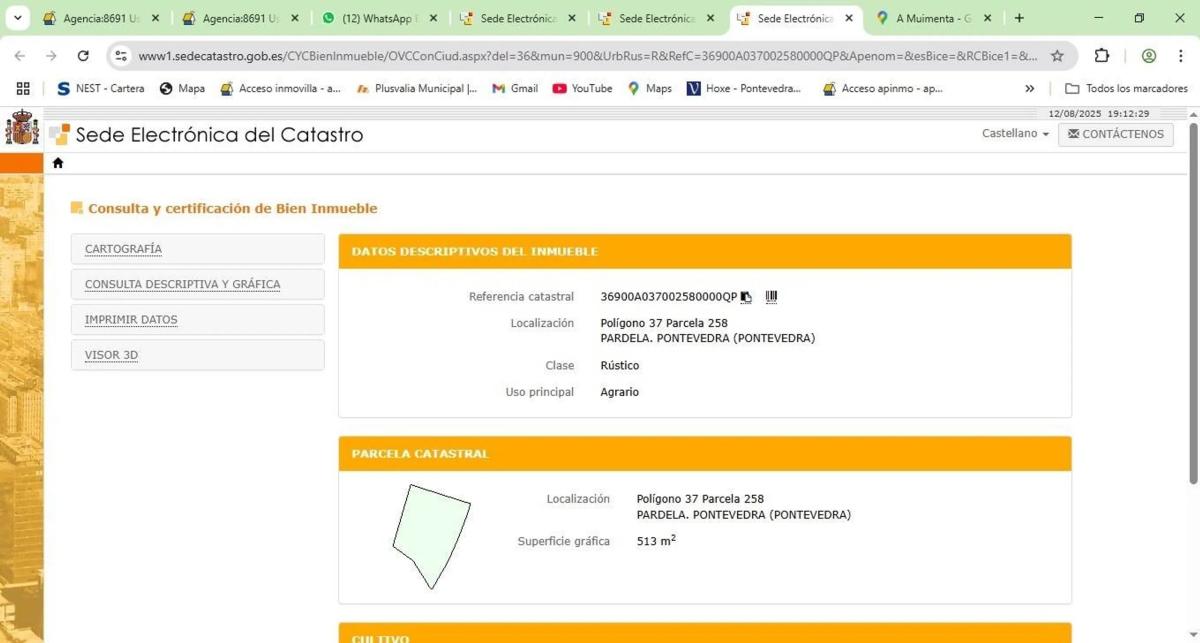Open the browser apps grid icon

(x=23, y=88)
